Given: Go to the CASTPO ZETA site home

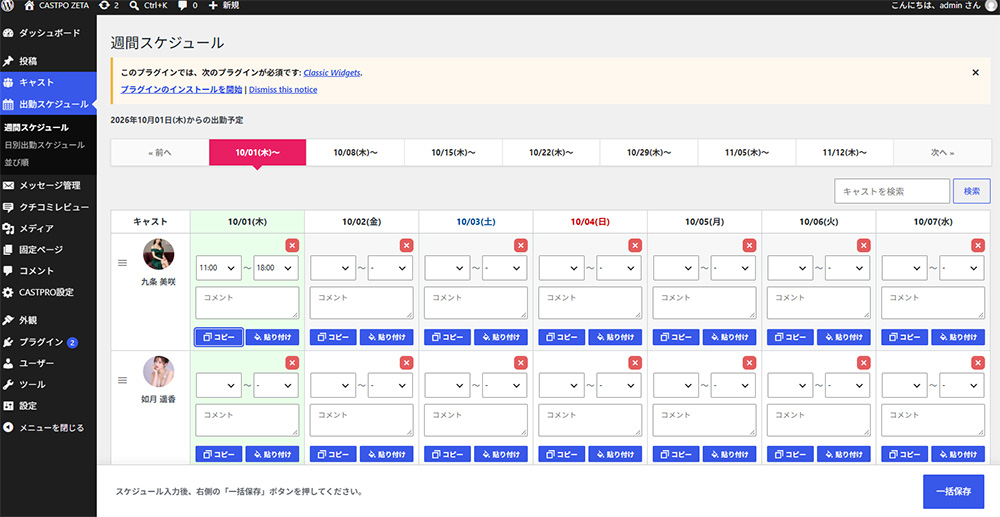Looking at the screenshot, I should [x=56, y=6].
